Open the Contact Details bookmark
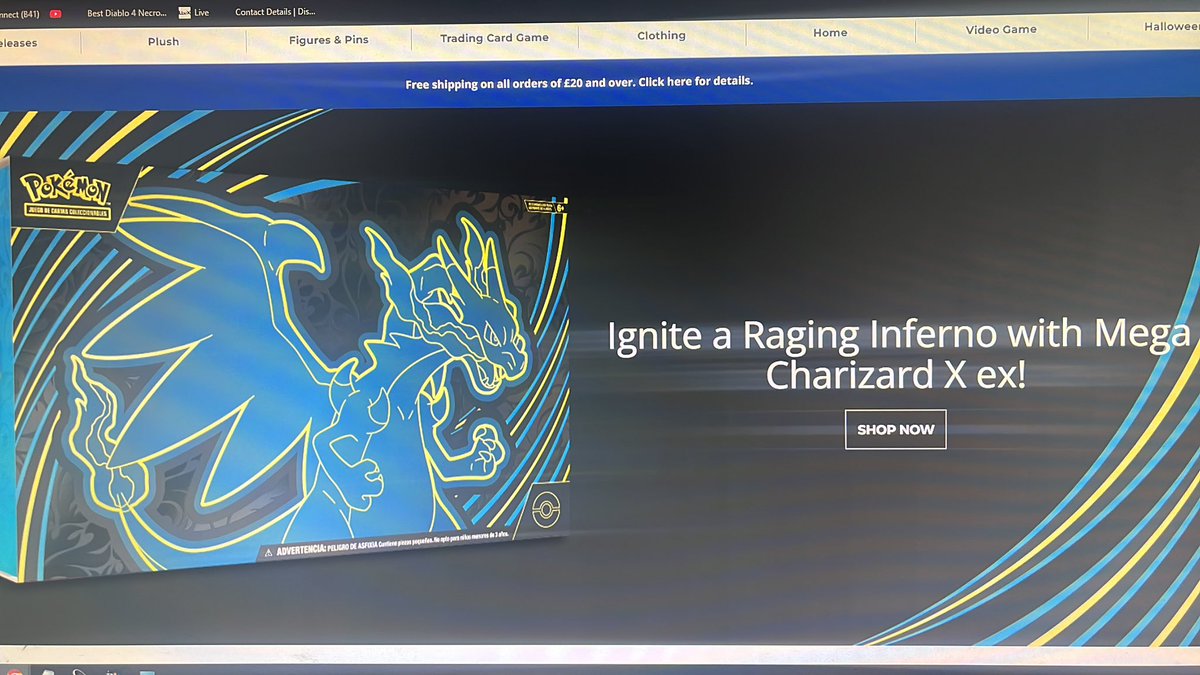This screenshot has height=675, width=1200. click(x=275, y=13)
